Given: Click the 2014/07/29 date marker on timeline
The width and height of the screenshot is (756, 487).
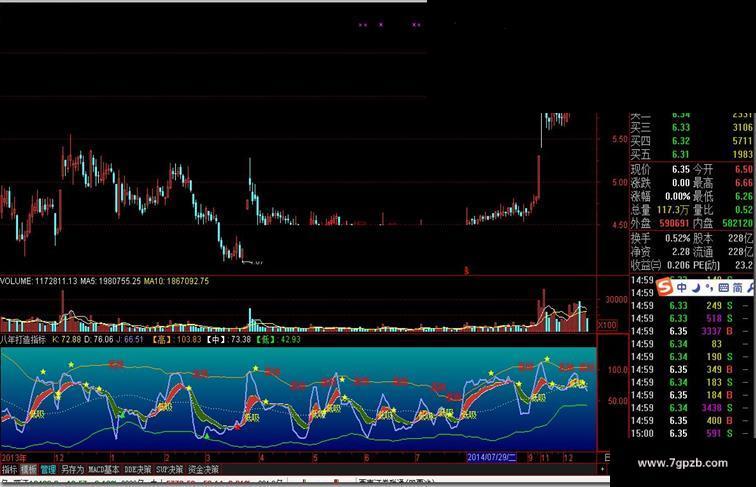Looking at the screenshot, I should [x=491, y=457].
